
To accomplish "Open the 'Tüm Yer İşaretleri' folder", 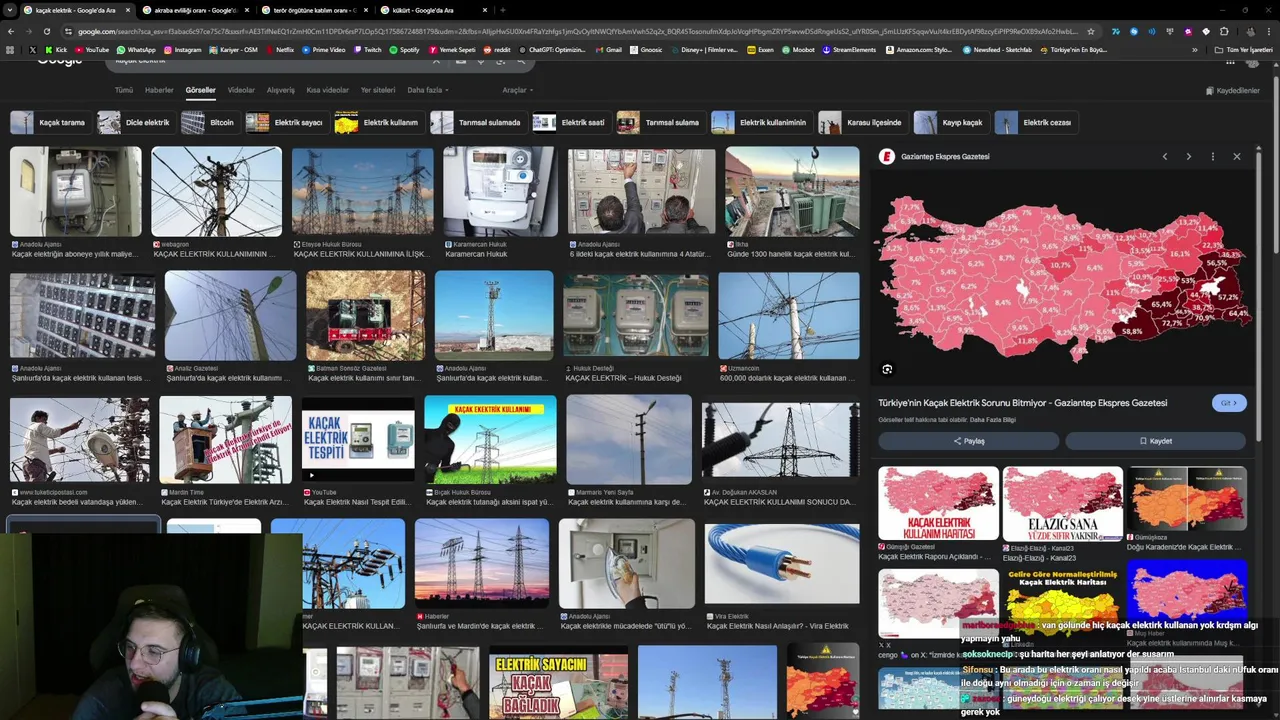I will coord(1243,49).
